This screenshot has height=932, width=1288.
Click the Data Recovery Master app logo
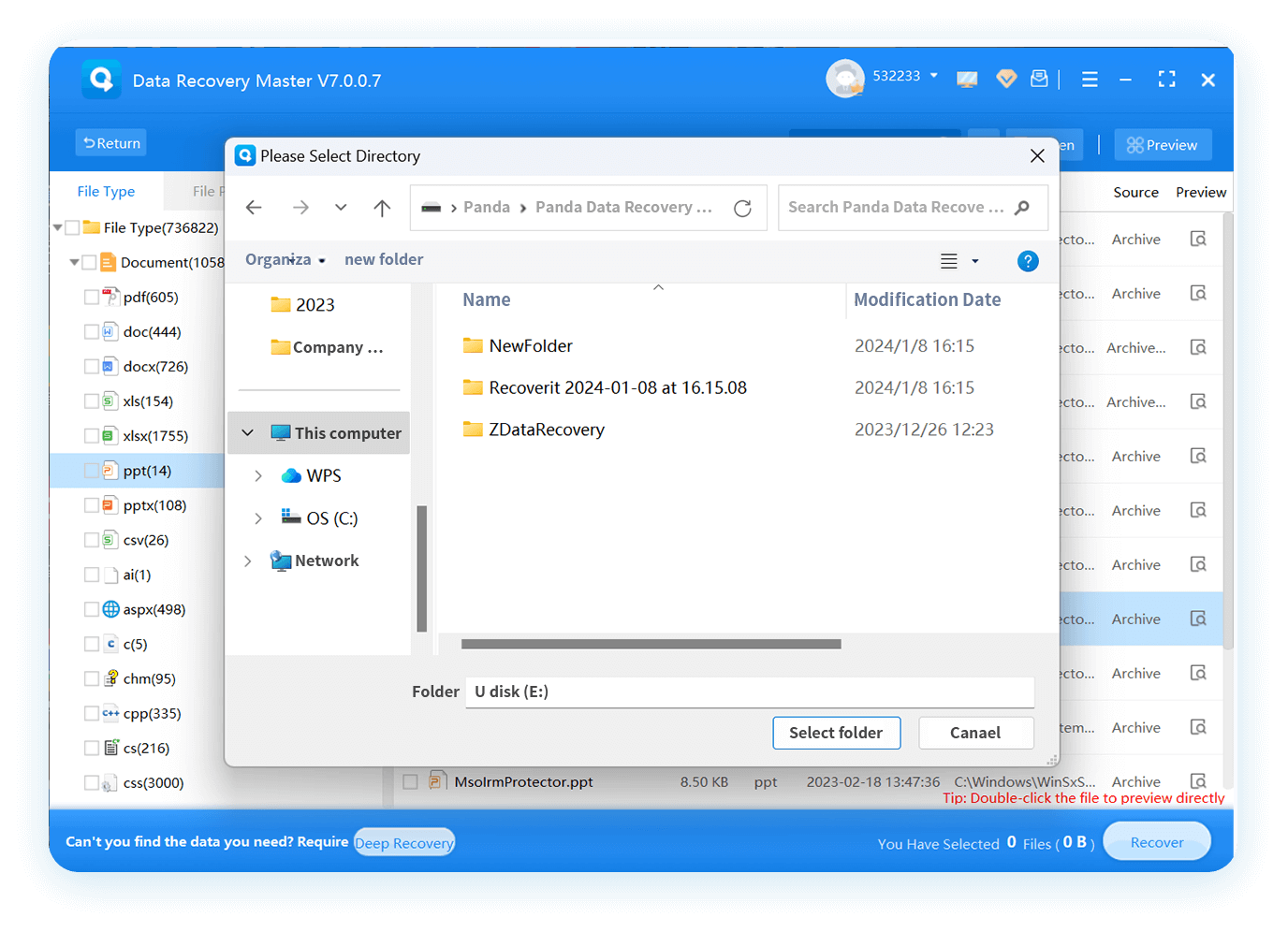pos(101,80)
